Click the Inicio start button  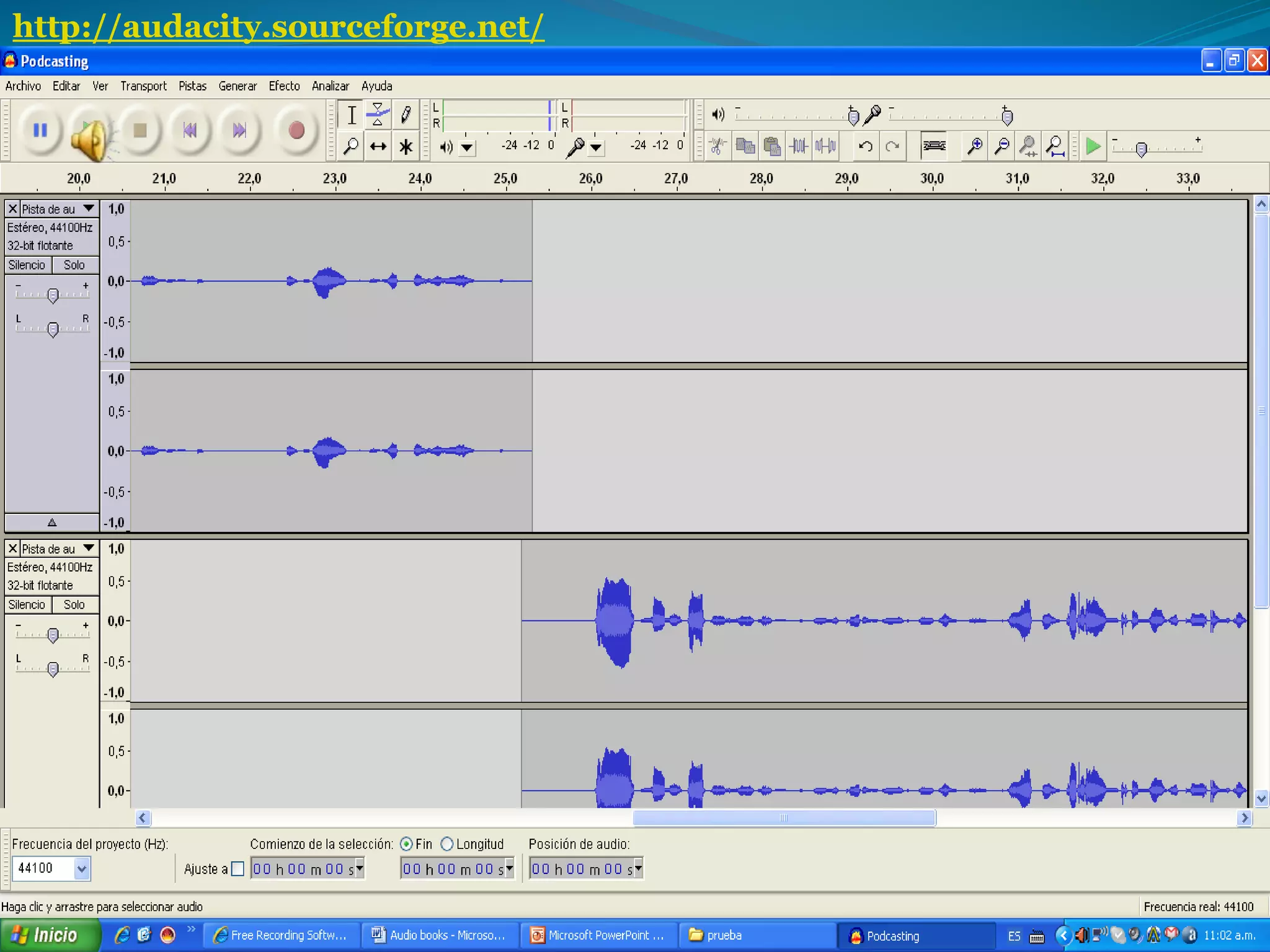pos(50,935)
